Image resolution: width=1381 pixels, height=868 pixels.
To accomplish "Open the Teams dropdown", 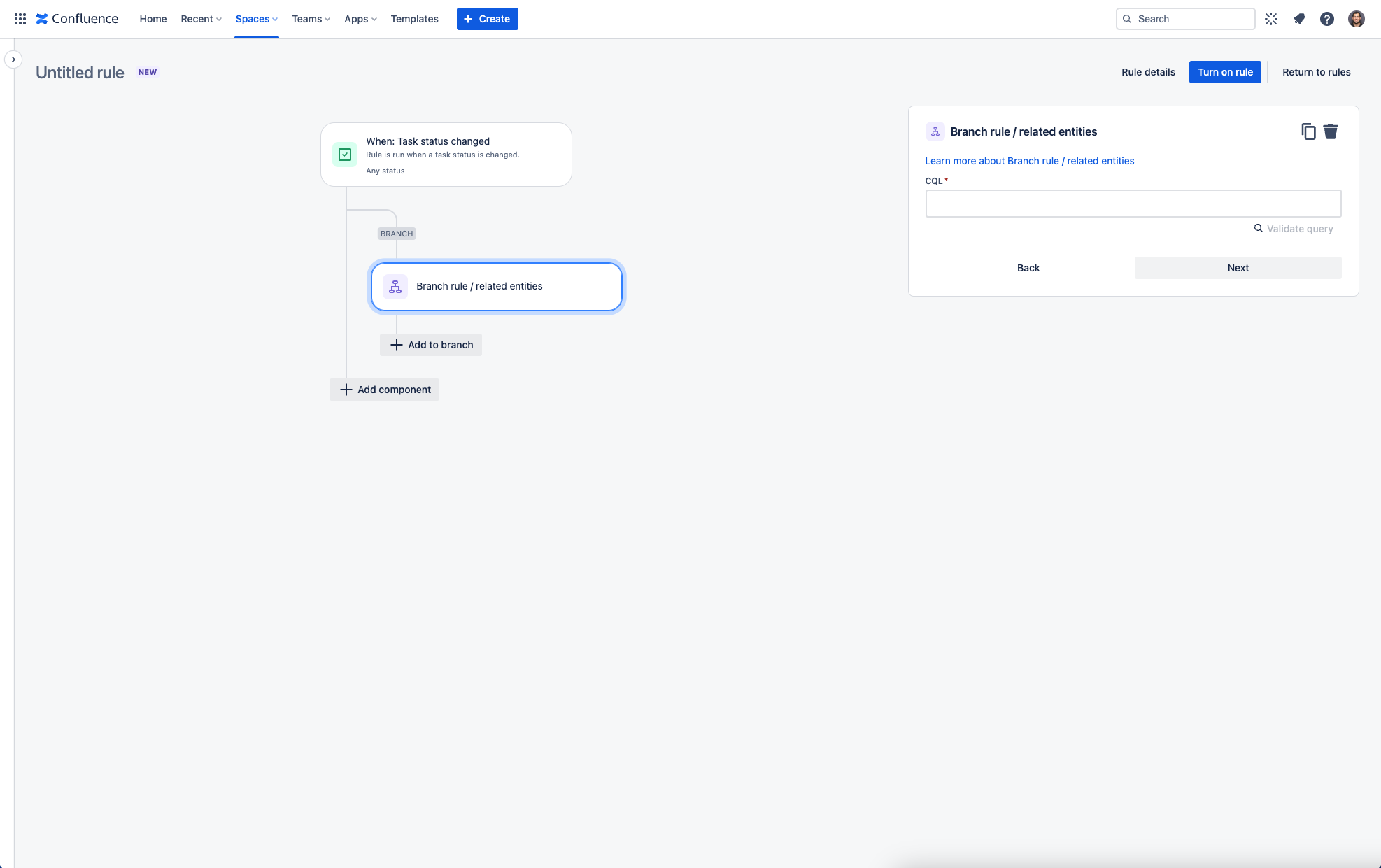I will pyautogui.click(x=311, y=19).
